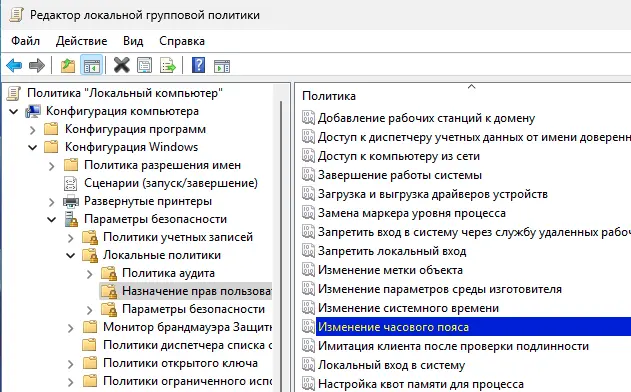The width and height of the screenshot is (631, 392).
Task: Select Сценарии (запуск/завершение) item
Action: tap(171, 183)
